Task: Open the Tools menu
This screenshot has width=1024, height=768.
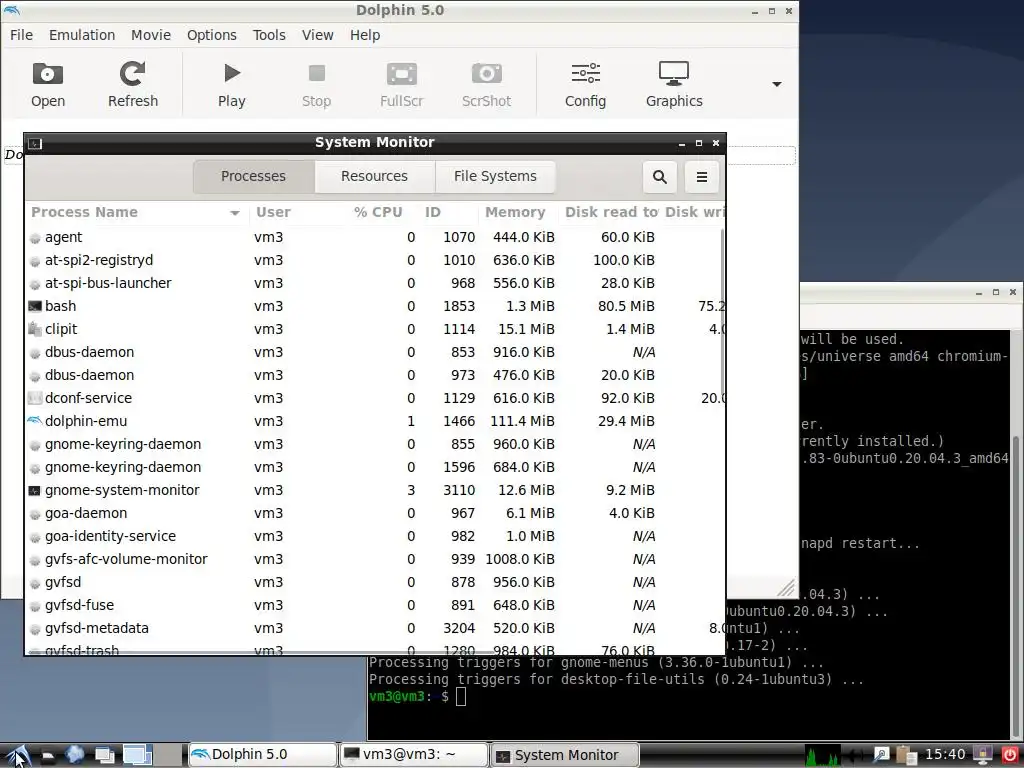Action: coord(269,35)
